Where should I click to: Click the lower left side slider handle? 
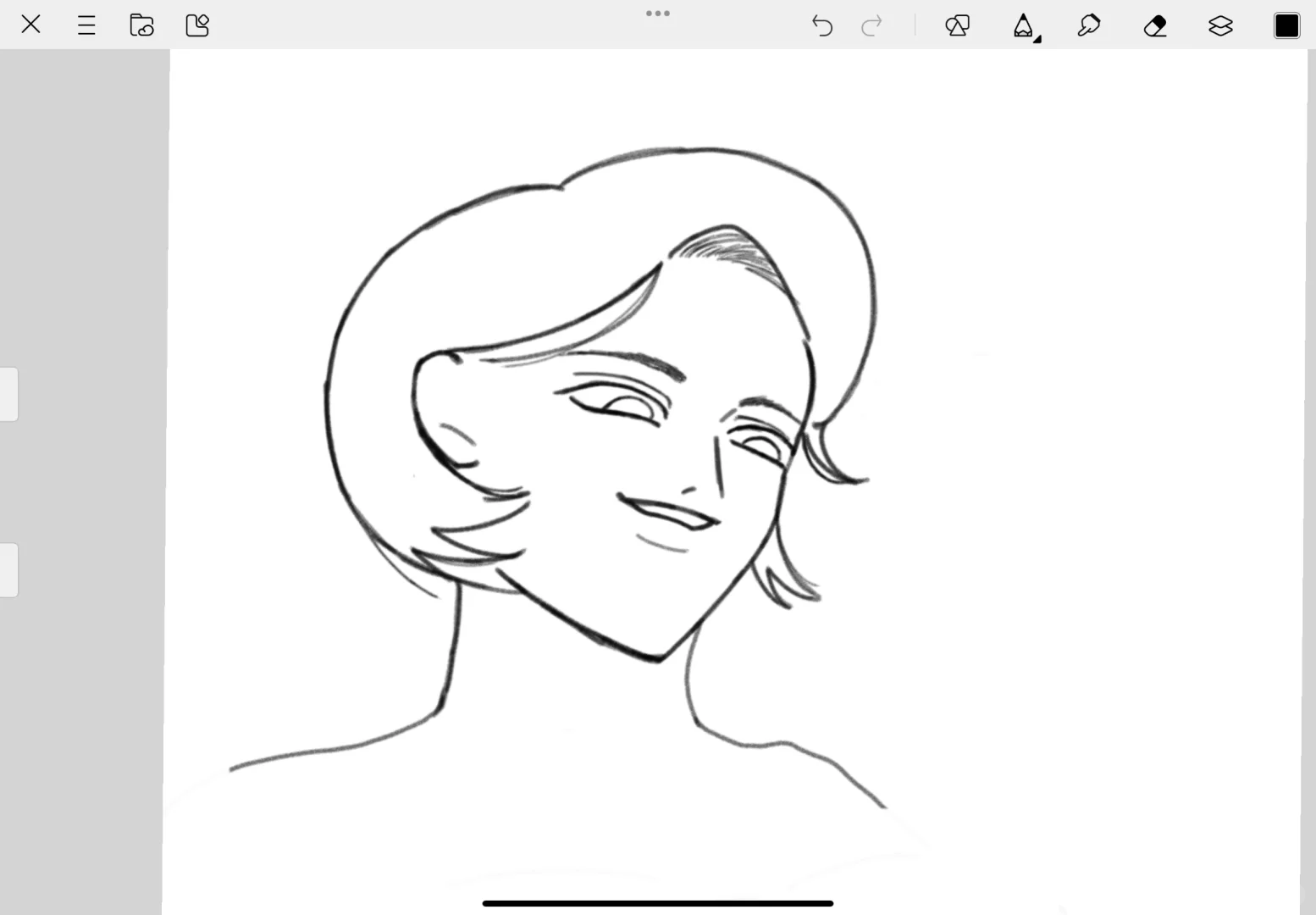click(8, 570)
